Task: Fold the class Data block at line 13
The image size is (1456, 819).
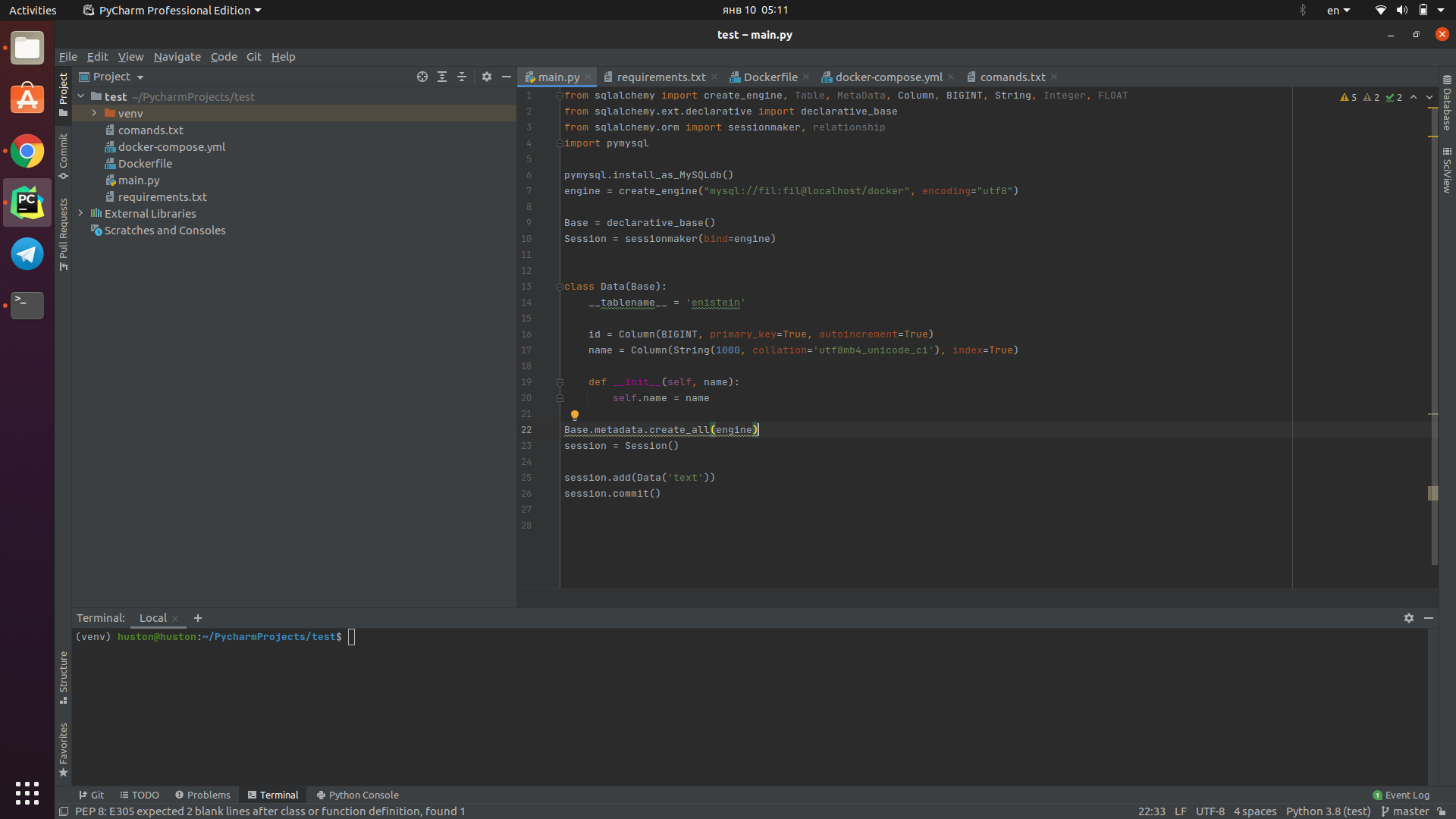Action: [x=560, y=287]
